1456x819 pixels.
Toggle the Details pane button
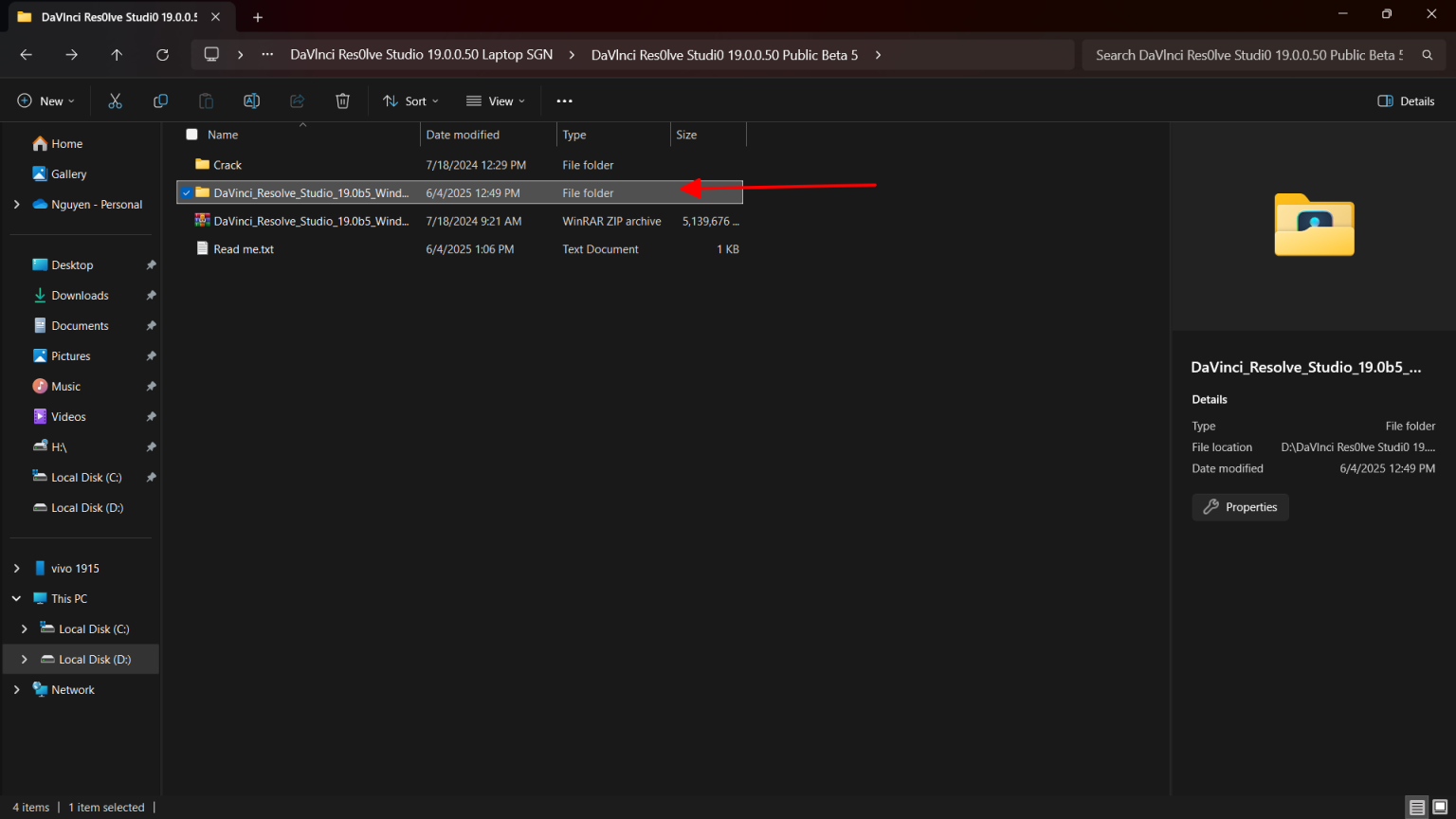pos(1406,101)
